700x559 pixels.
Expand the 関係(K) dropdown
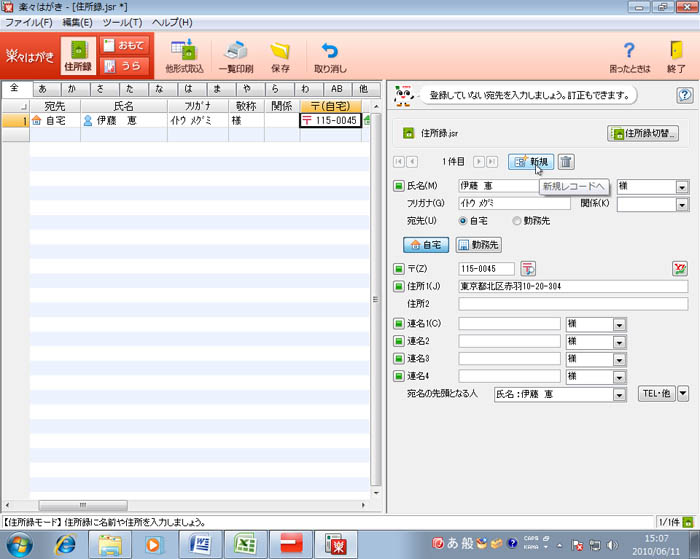[x=681, y=204]
